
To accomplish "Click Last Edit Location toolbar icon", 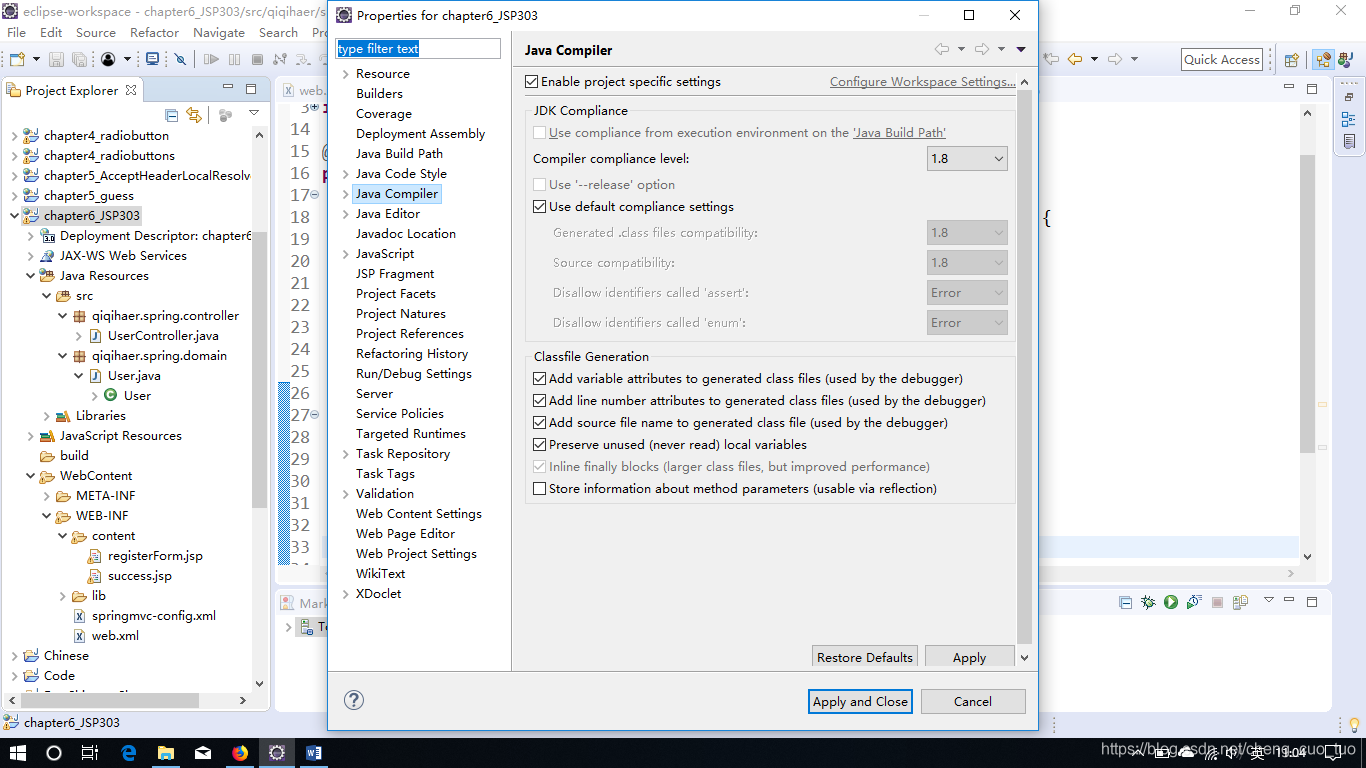I will [1051, 59].
